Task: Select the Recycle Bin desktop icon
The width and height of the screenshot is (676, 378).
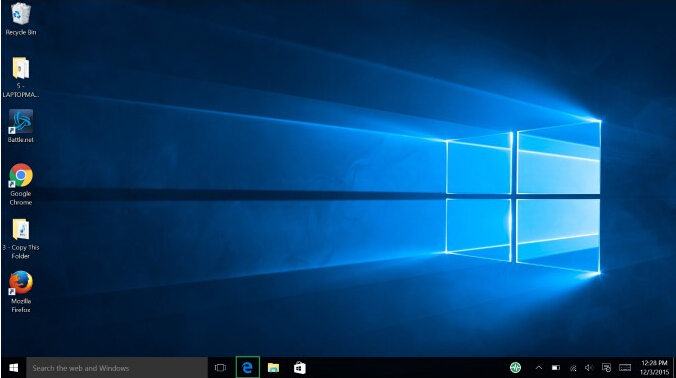Action: coord(20,19)
